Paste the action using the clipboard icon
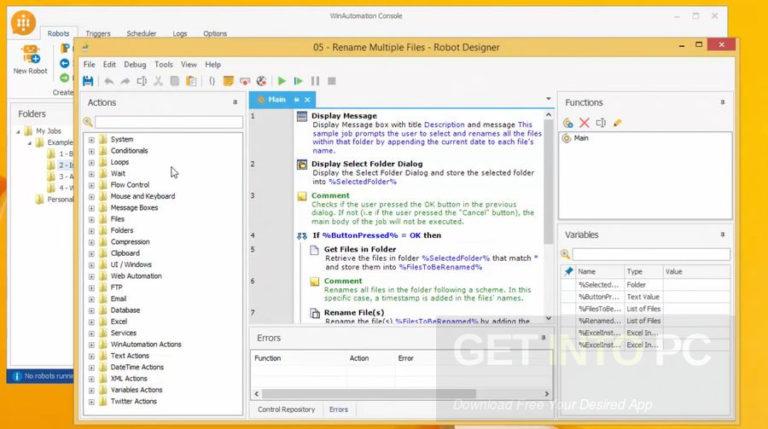This screenshot has height=429, width=768. [x=192, y=81]
